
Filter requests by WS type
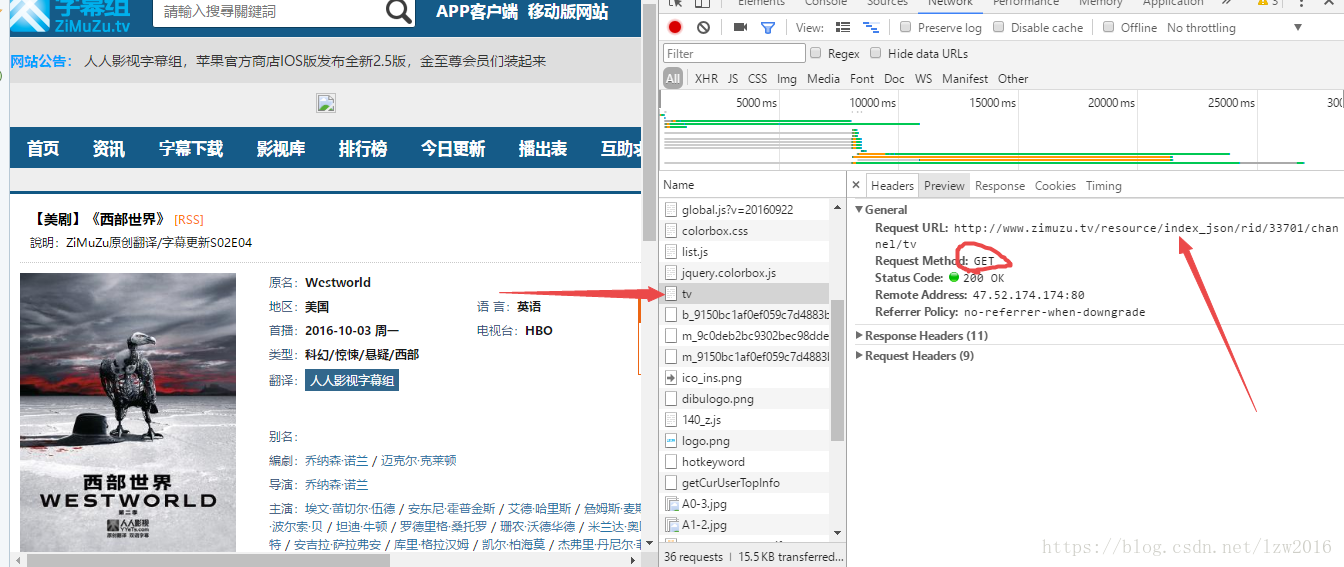(923, 78)
